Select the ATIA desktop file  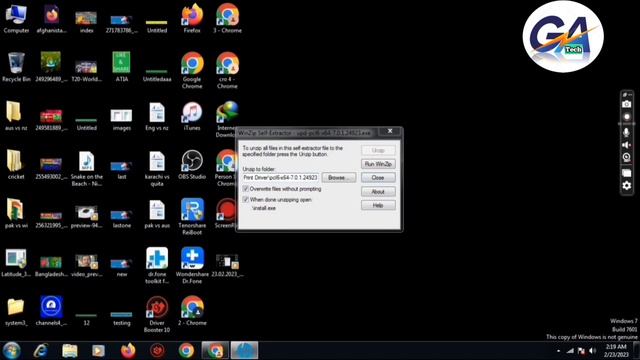tap(122, 67)
